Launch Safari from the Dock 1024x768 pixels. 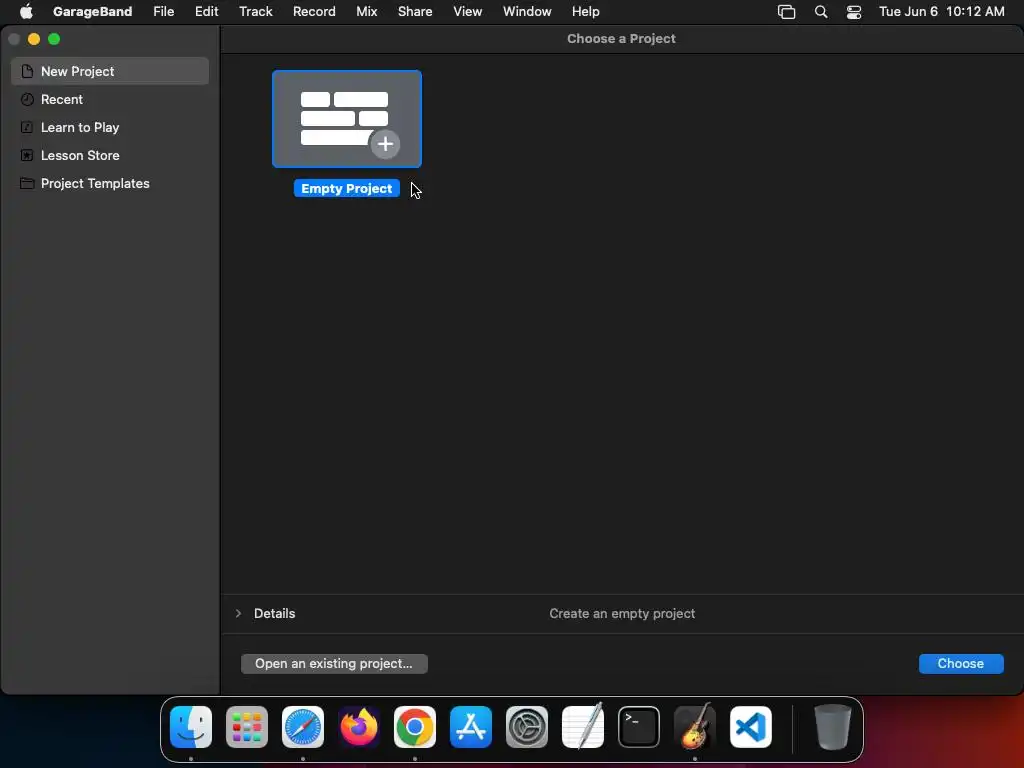(x=303, y=727)
